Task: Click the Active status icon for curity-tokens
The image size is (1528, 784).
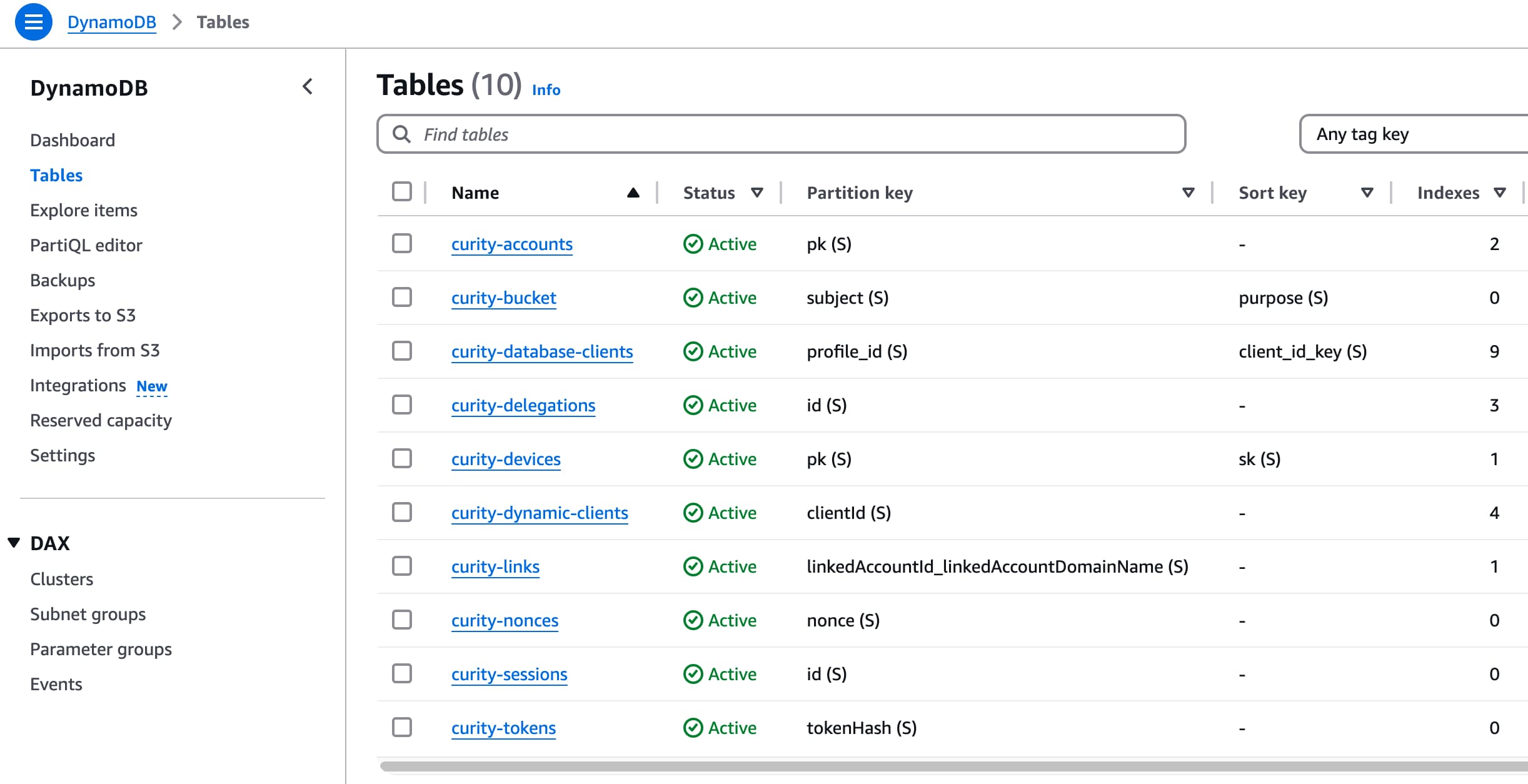Action: (693, 728)
